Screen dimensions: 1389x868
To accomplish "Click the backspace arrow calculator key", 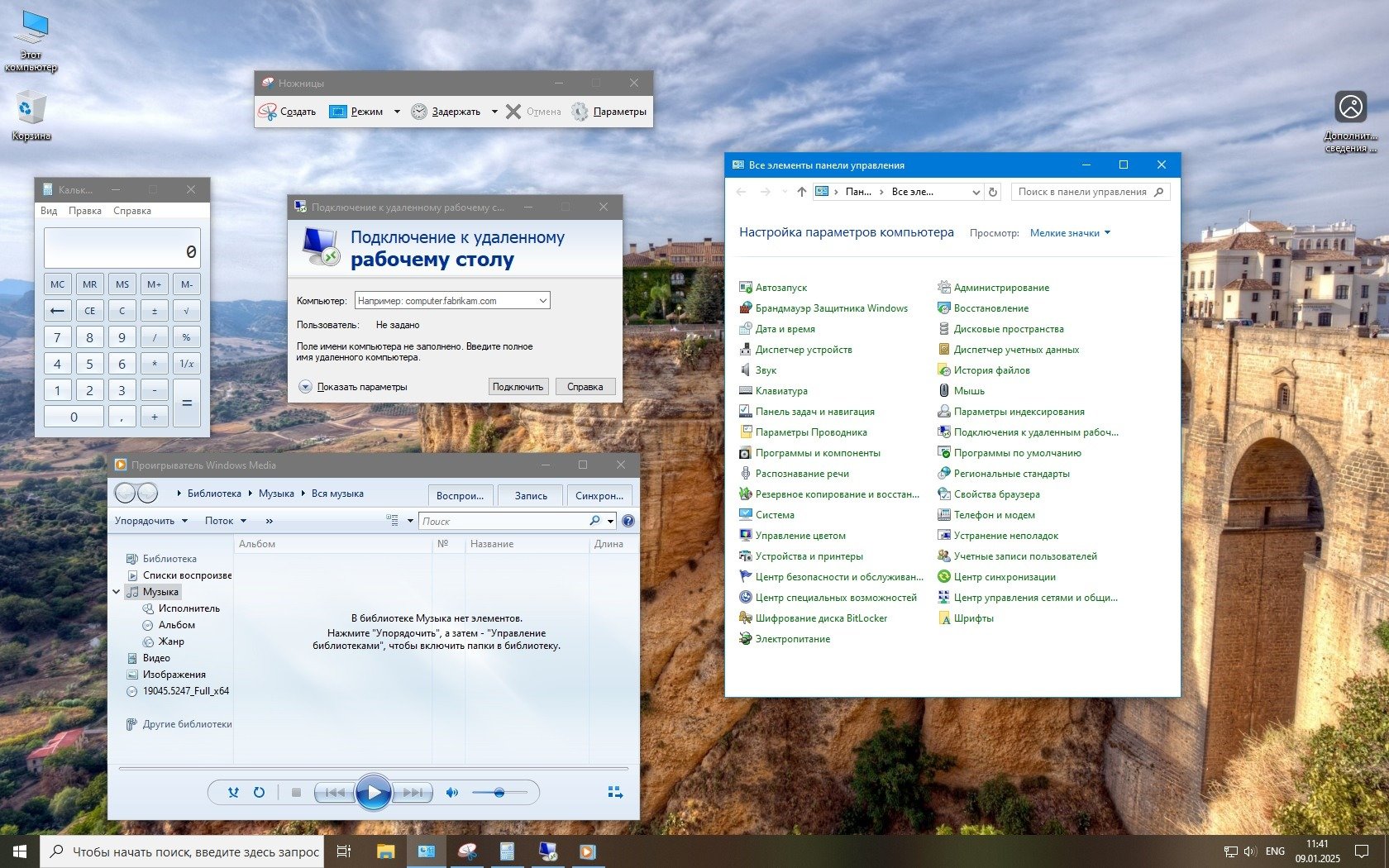I will [57, 311].
